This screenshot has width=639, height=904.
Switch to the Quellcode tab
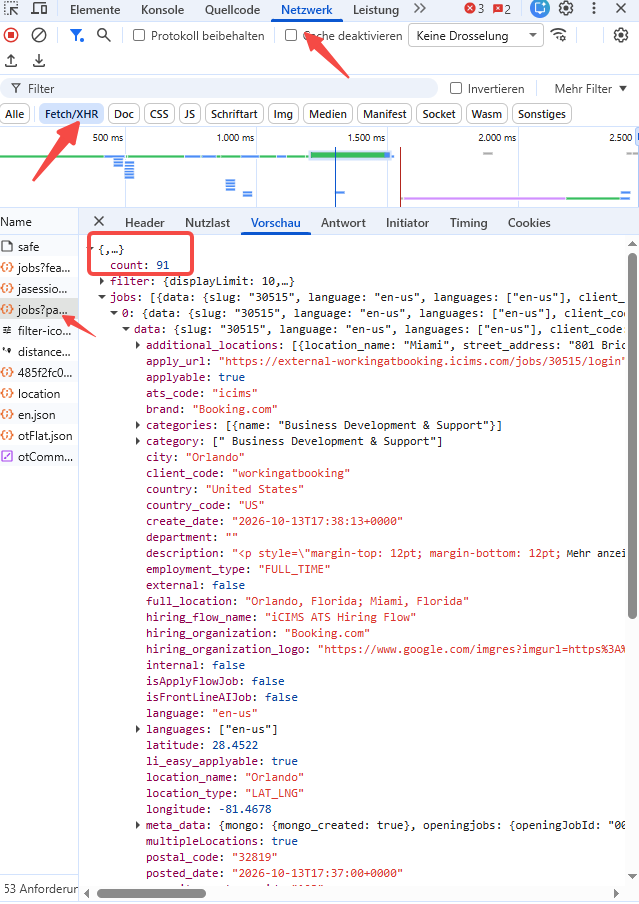pyautogui.click(x=232, y=10)
